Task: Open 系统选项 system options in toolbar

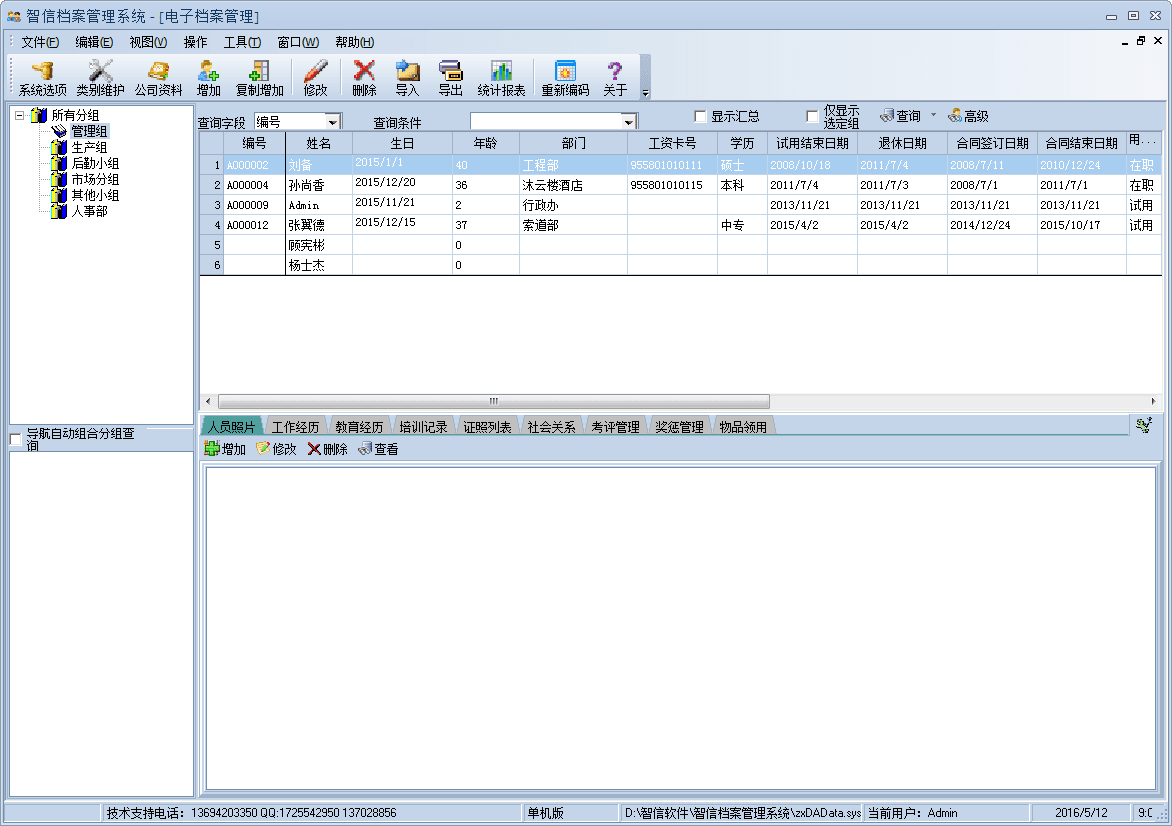Action: click(42, 77)
